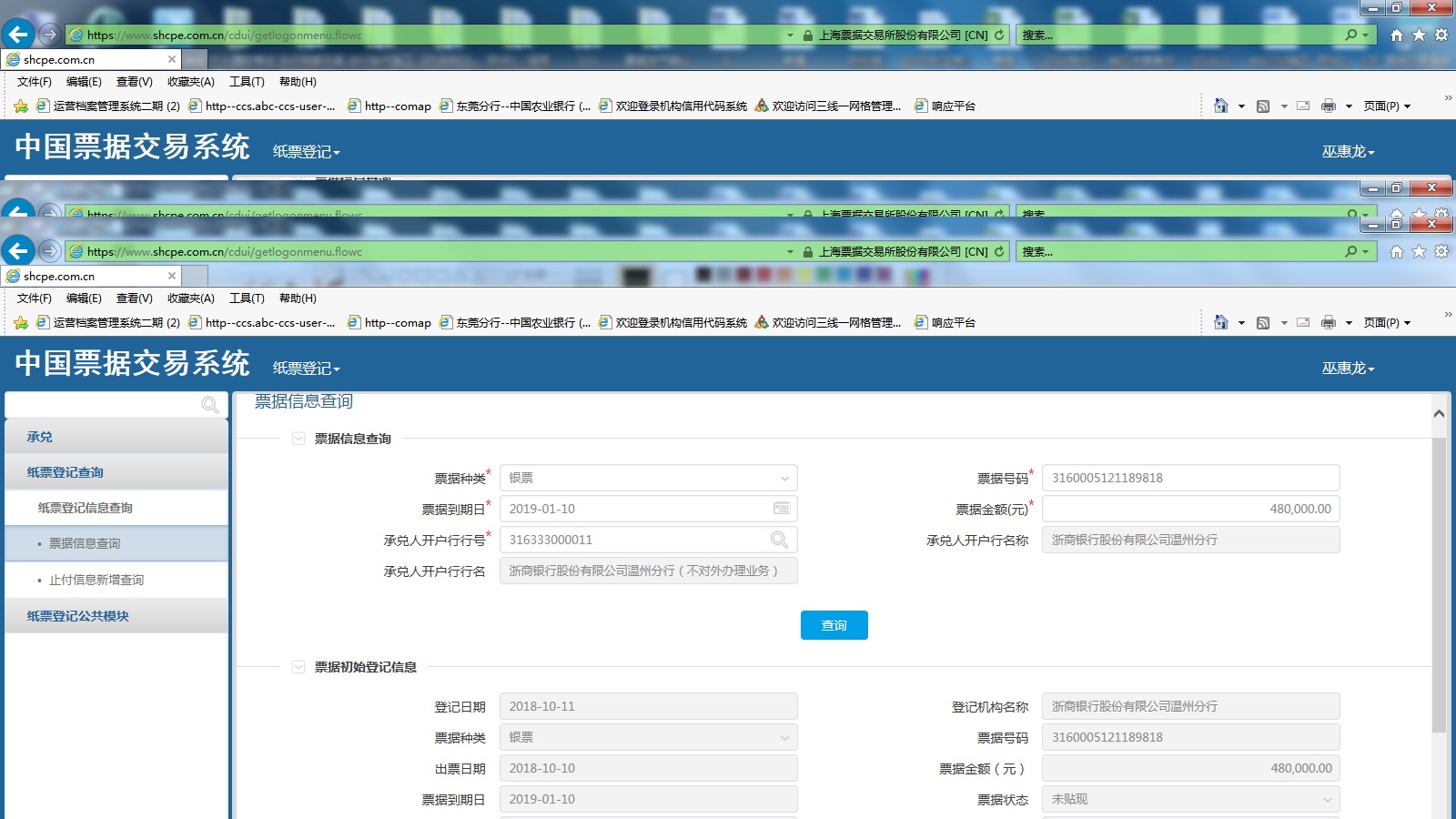Toggle the 票据信息查询 section collapse checkbox

[298, 439]
